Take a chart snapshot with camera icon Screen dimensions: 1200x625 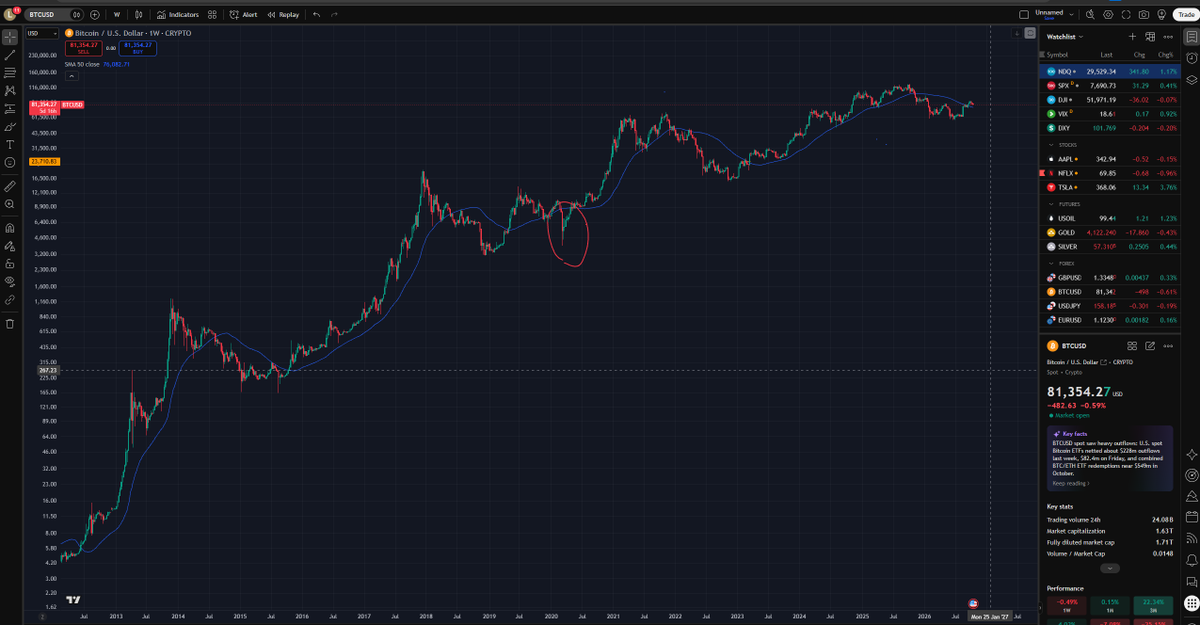1144,15
